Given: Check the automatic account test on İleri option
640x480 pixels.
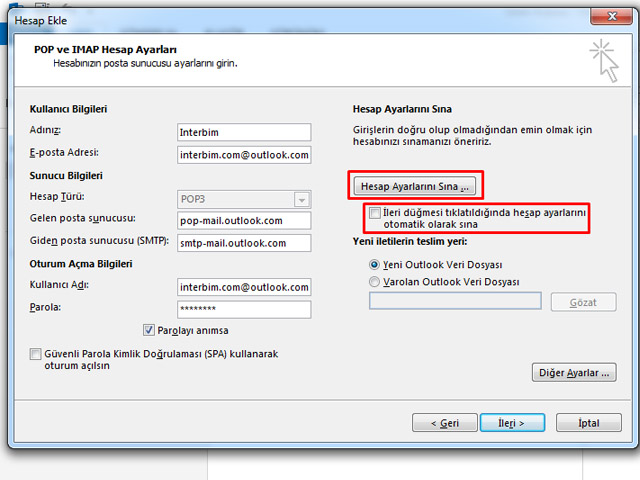Looking at the screenshot, I should click(374, 213).
